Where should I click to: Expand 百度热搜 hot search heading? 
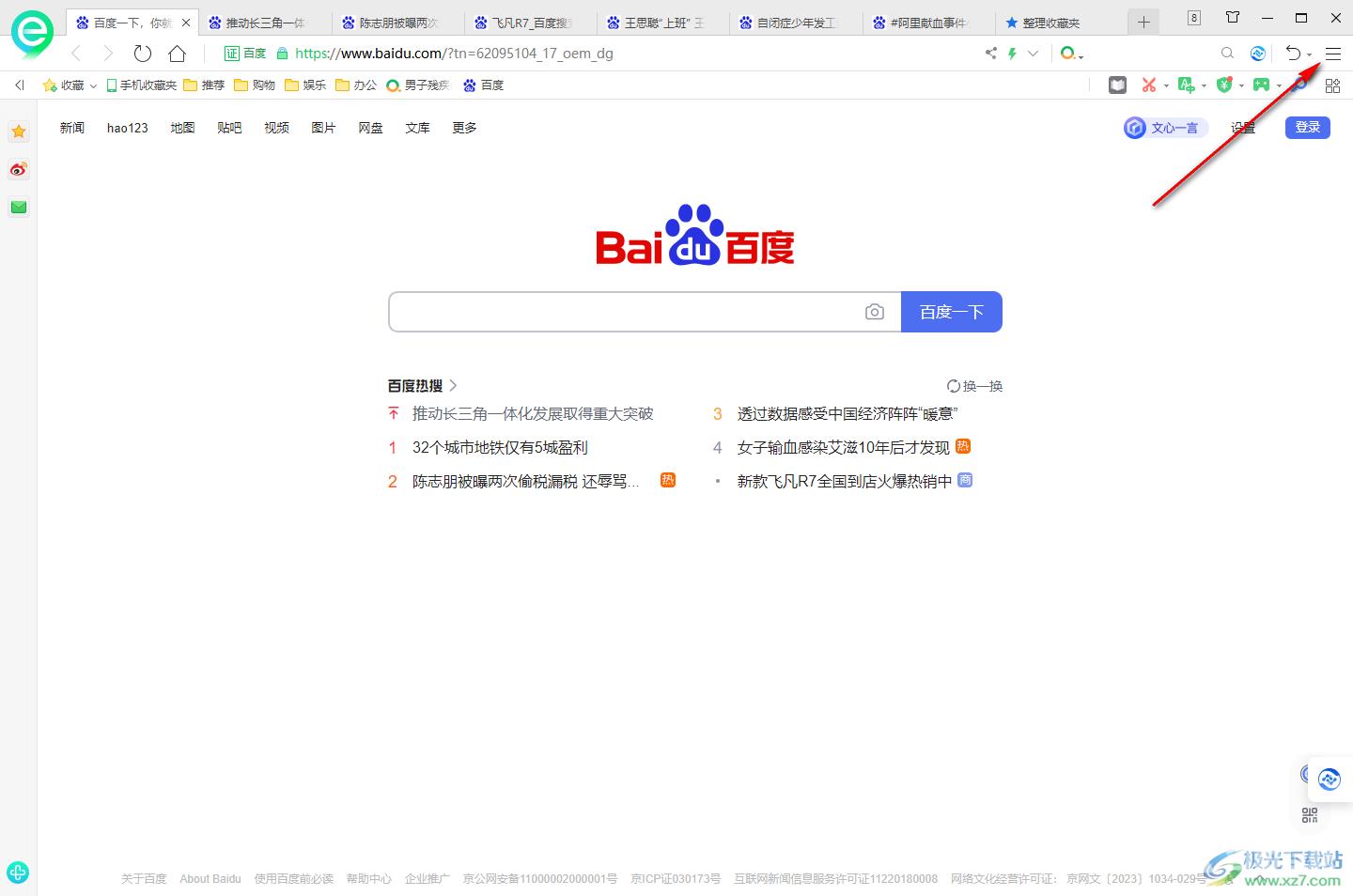(x=423, y=386)
